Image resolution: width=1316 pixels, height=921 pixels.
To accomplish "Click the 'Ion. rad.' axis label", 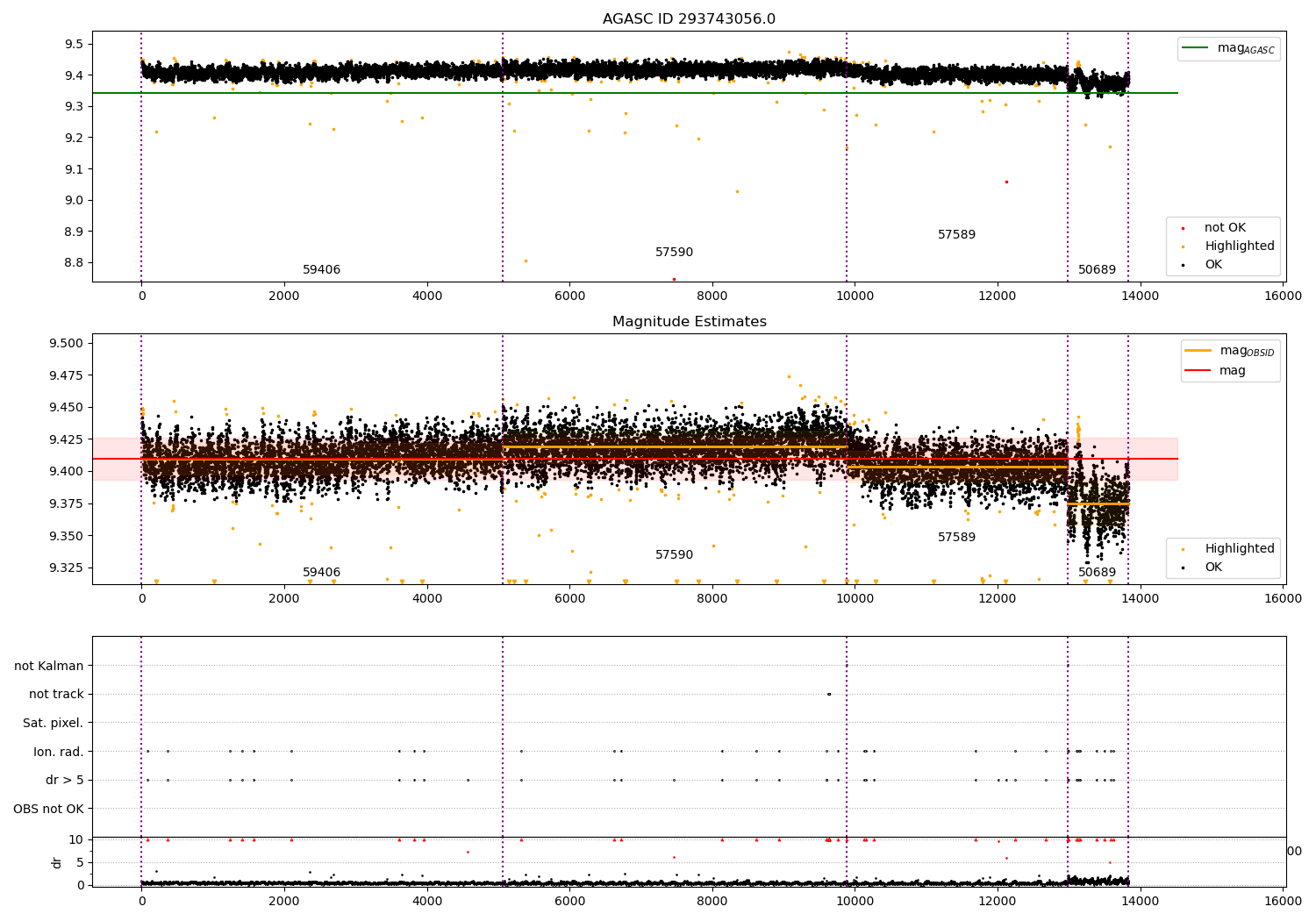I will click(59, 752).
